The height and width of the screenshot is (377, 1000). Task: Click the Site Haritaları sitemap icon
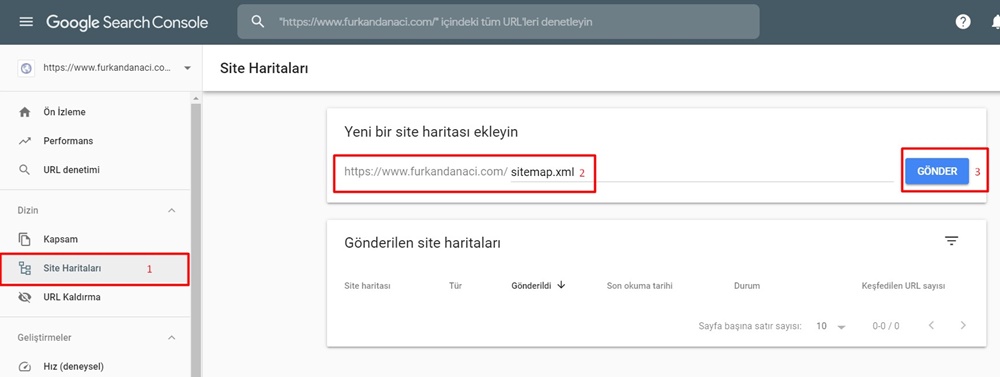click(25, 269)
